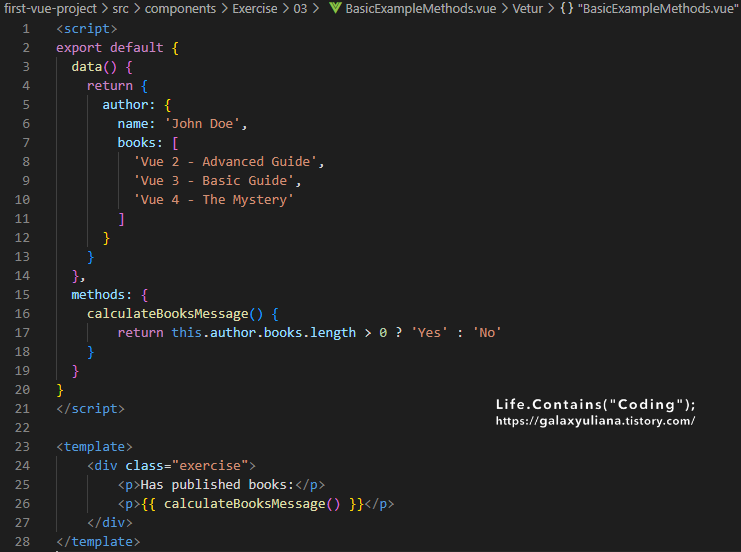Click line number 28 in the gutter
Viewport: 741px width, 552px height.
coord(22,542)
